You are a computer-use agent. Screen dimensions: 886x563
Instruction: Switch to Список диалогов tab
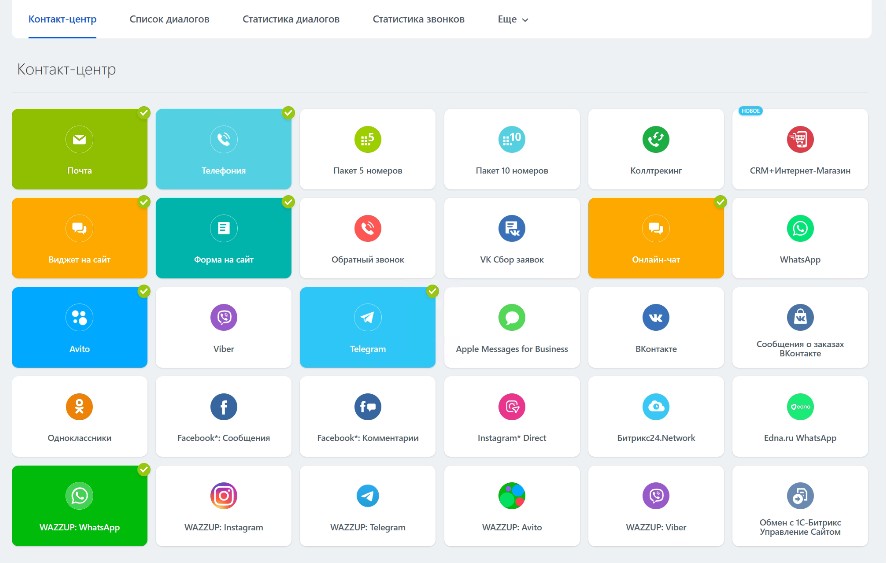click(169, 19)
